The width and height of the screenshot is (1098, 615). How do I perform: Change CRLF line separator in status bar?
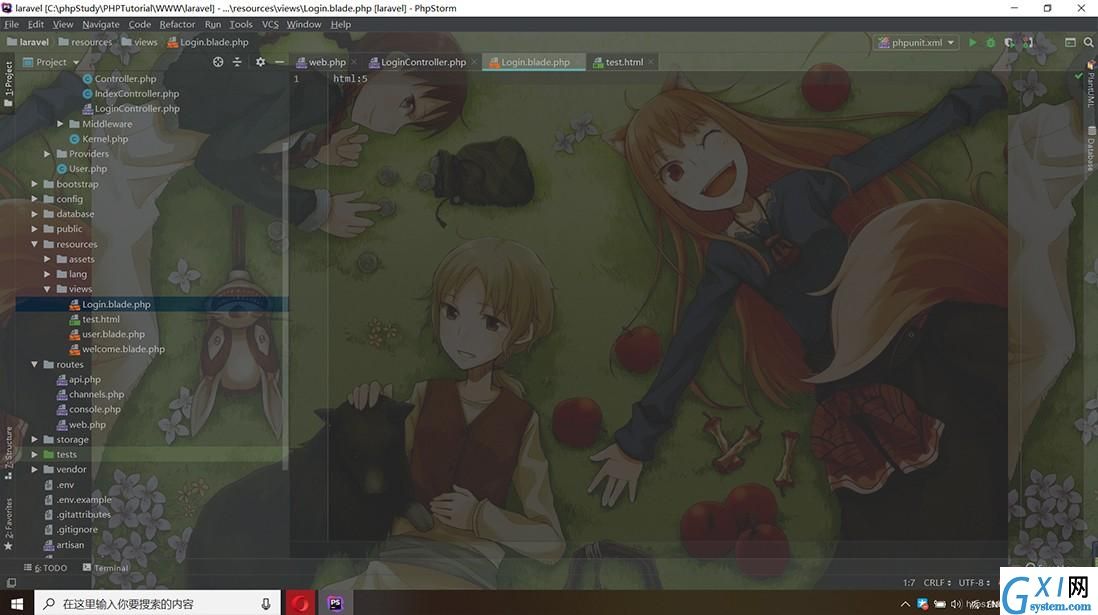[x=937, y=583]
